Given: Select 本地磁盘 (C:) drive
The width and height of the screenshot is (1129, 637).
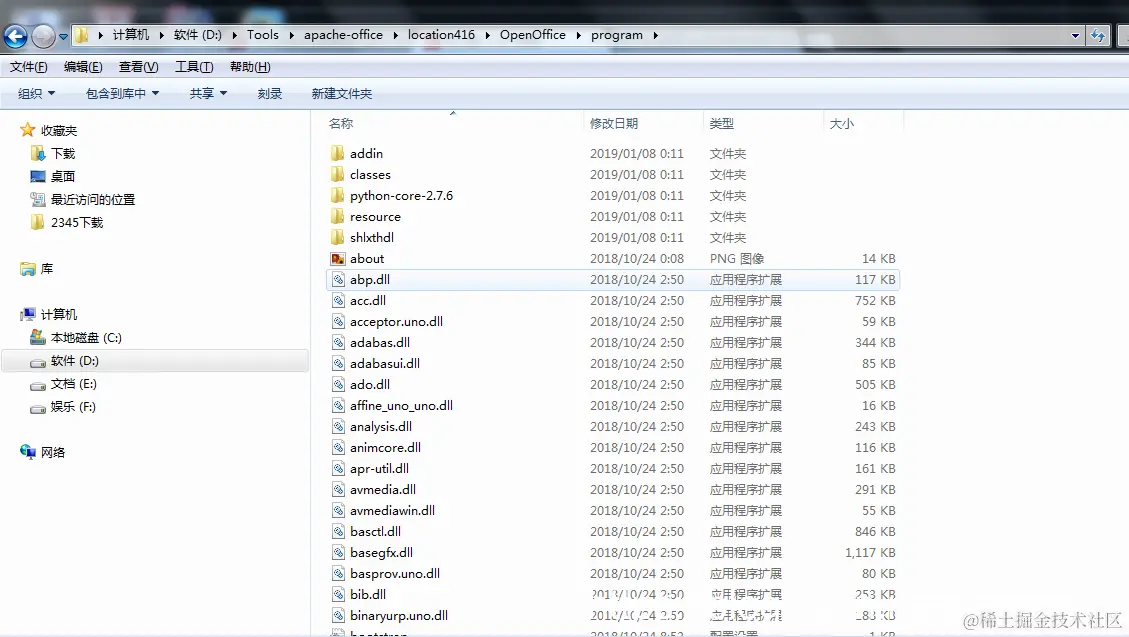Looking at the screenshot, I should click(86, 338).
